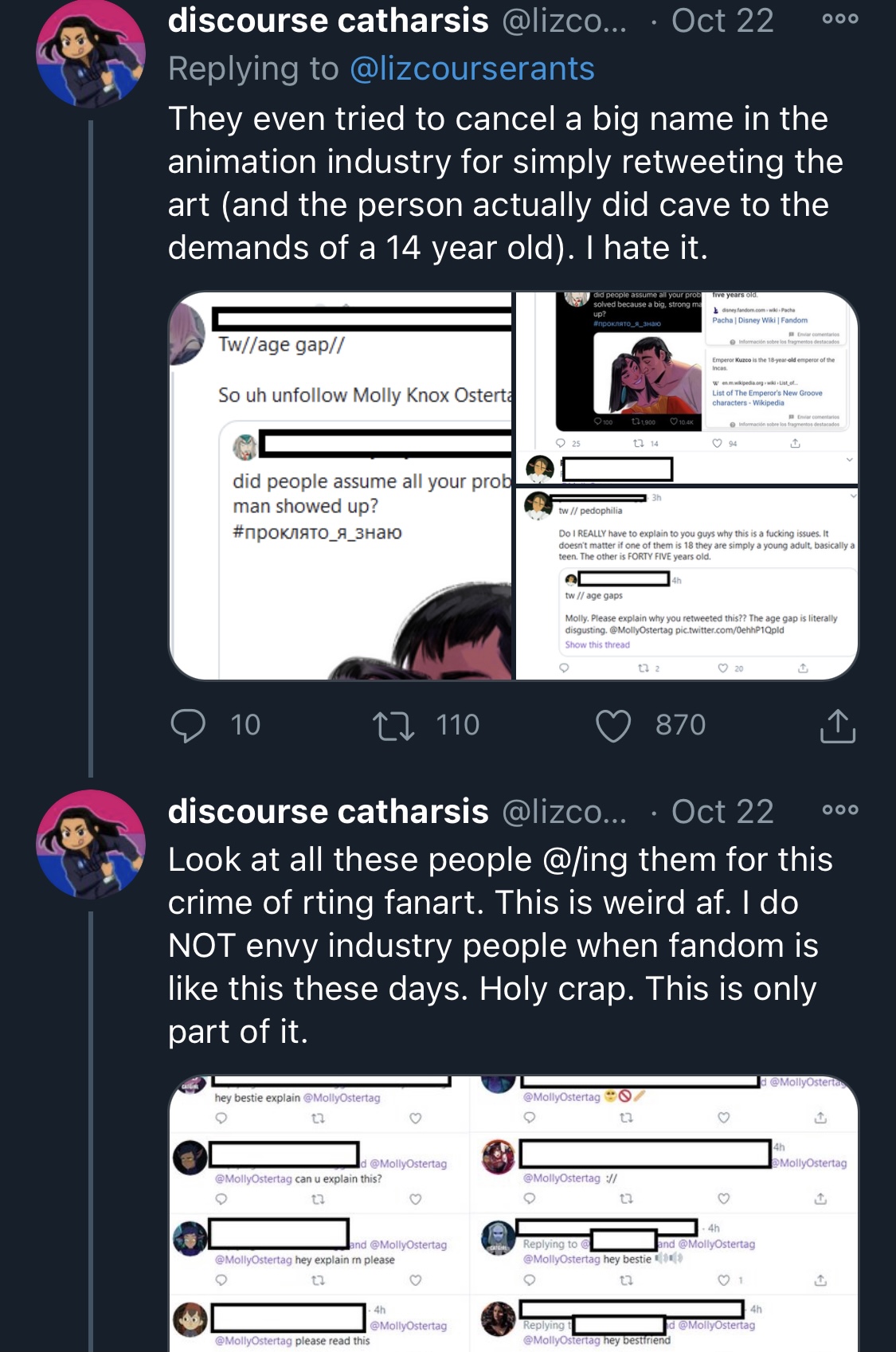This screenshot has height=1352, width=896.
Task: Open the first tweet's body text
Action: point(505,183)
